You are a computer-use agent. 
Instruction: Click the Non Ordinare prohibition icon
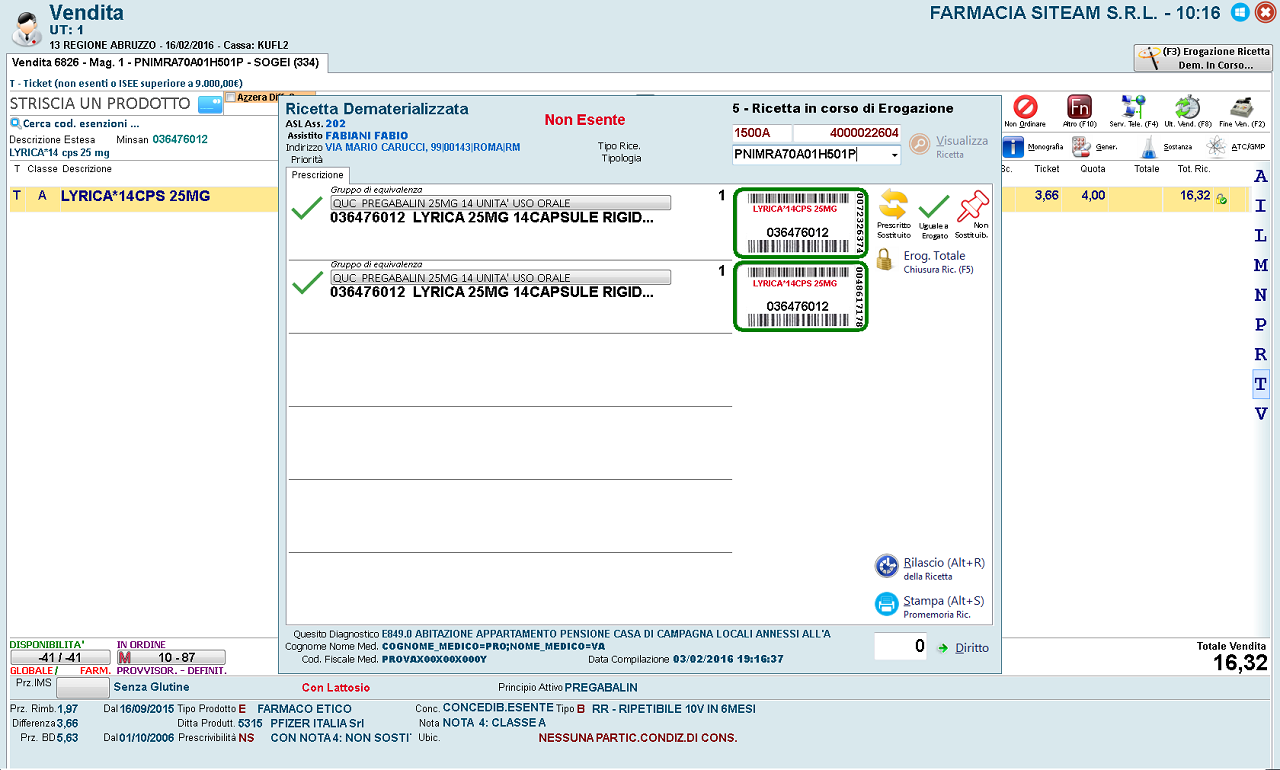click(x=1025, y=107)
